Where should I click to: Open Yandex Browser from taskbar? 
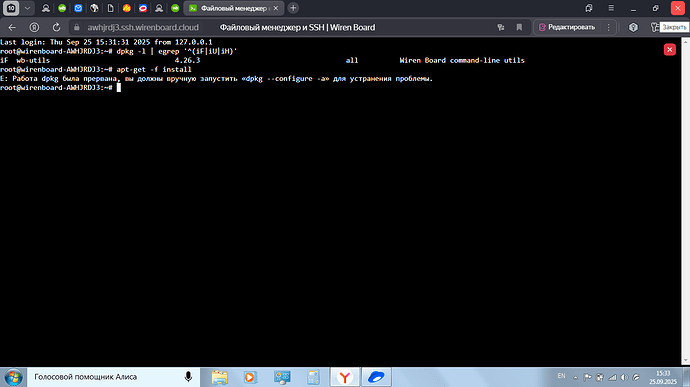[345, 377]
